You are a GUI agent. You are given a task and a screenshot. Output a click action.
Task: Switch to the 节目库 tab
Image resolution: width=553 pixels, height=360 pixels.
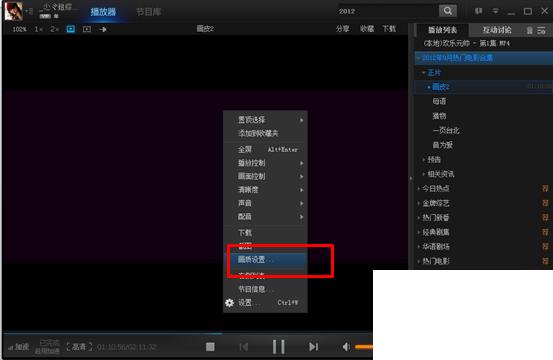(x=148, y=12)
